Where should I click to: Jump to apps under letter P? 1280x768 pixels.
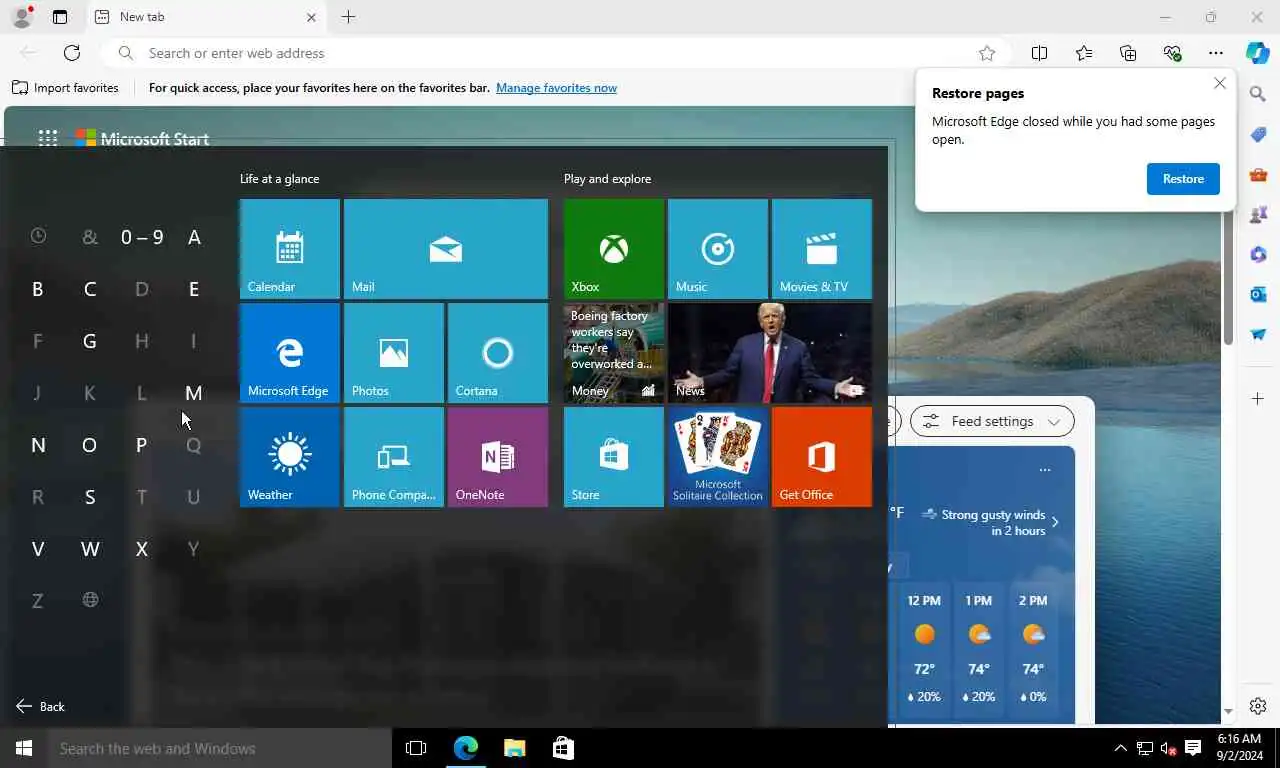[142, 445]
